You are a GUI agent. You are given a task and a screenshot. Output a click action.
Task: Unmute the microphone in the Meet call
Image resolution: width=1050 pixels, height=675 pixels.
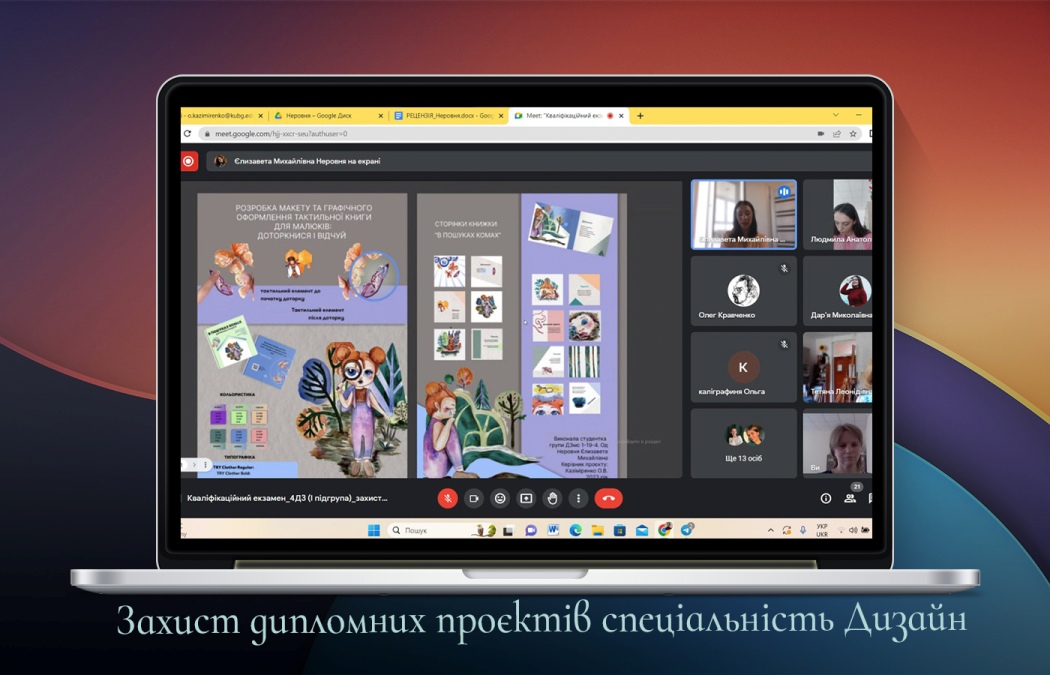coord(447,498)
